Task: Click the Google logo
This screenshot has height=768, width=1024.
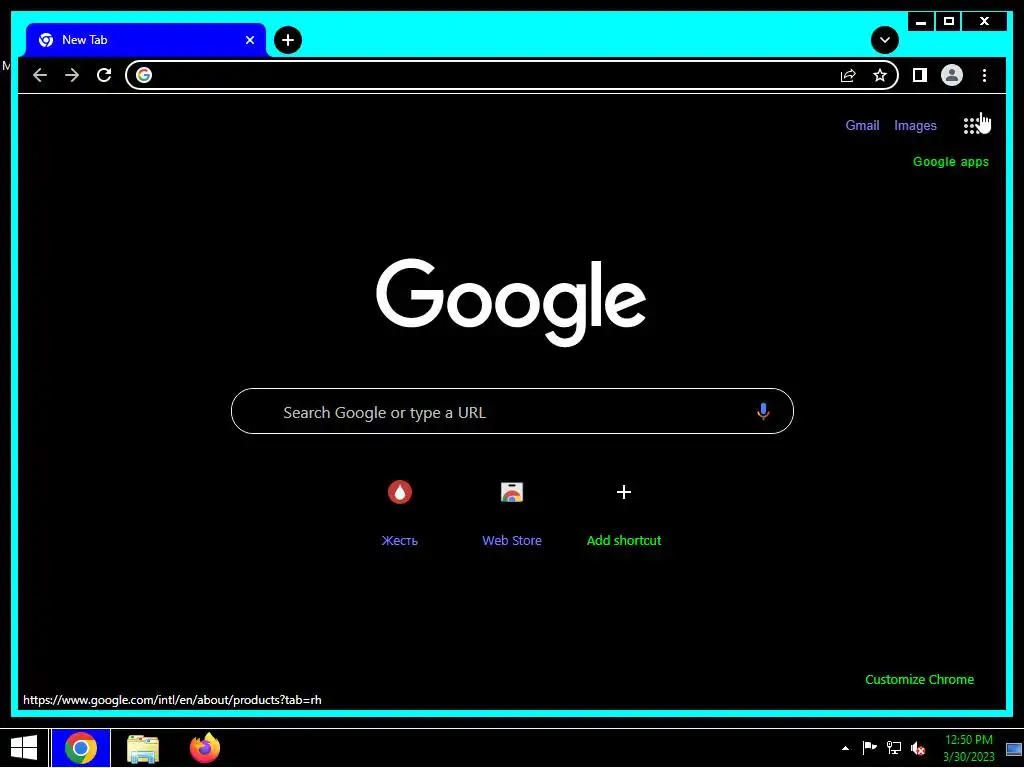Action: pos(511,302)
